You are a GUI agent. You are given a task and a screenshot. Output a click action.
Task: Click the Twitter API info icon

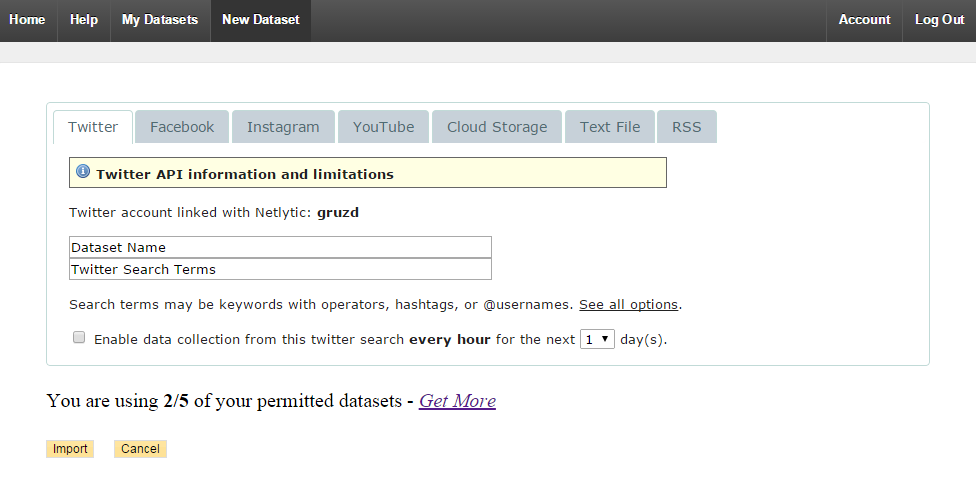point(83,171)
